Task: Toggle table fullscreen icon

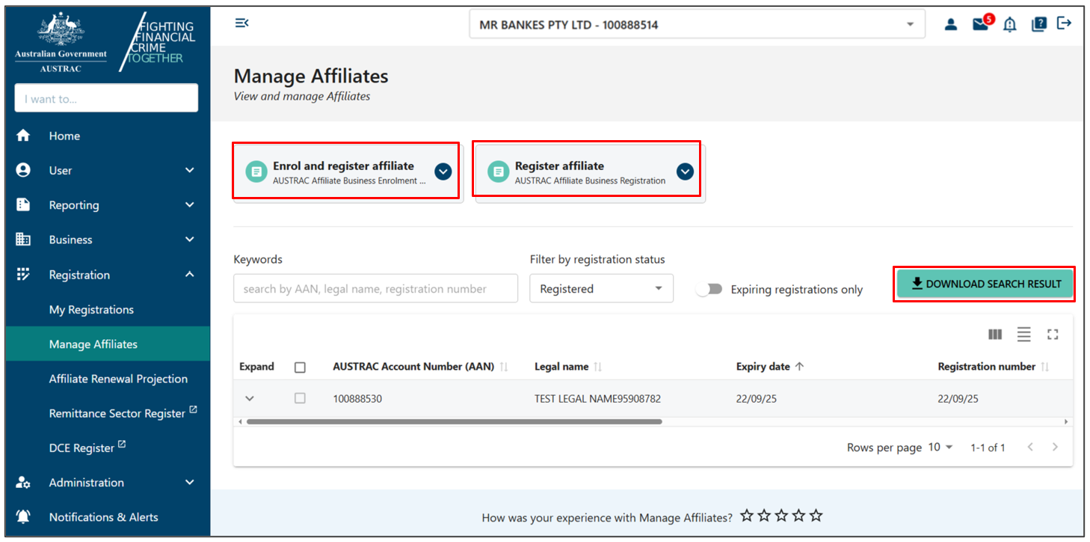Action: (x=1052, y=335)
